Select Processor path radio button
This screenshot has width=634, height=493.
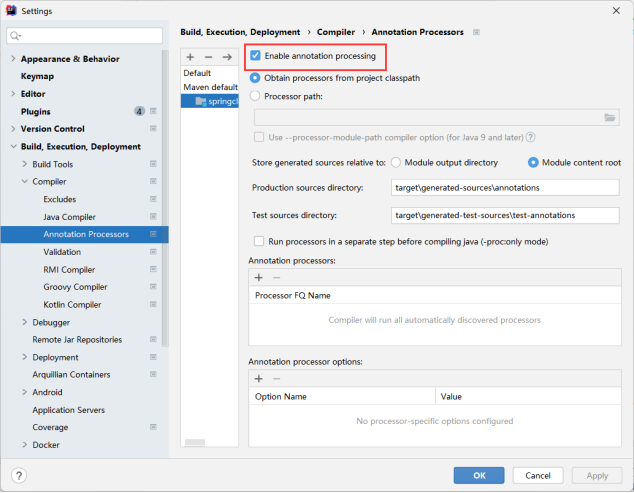pos(256,96)
